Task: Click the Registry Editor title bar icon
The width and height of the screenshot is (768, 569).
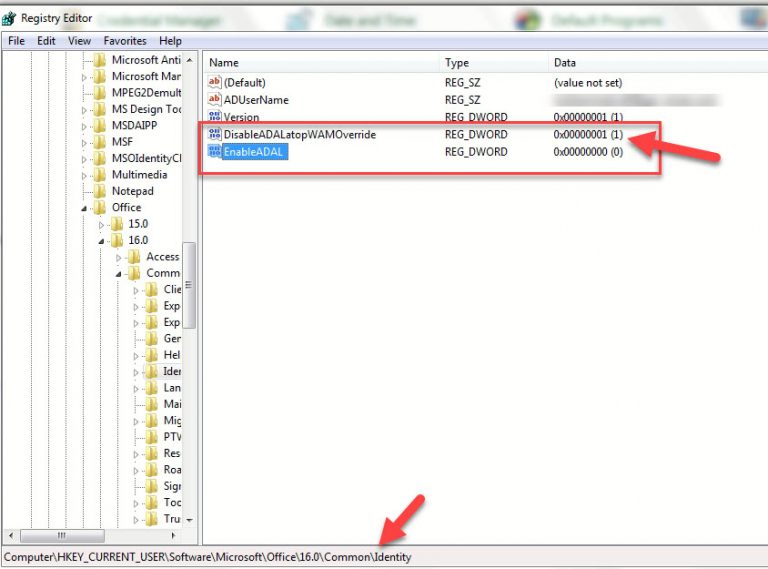Action: [x=10, y=18]
